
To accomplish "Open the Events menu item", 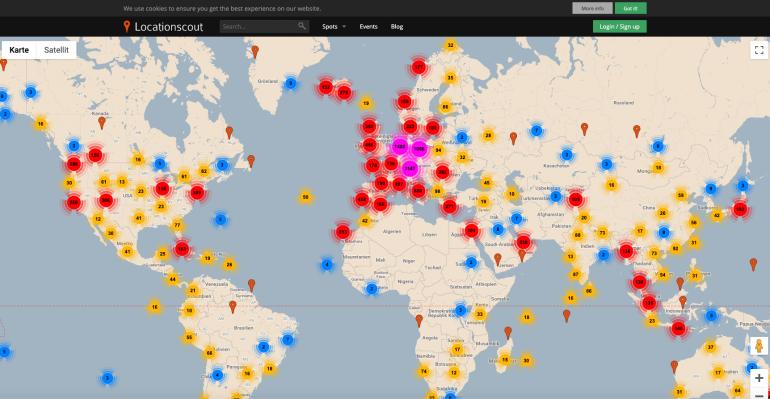I will click(x=368, y=27).
